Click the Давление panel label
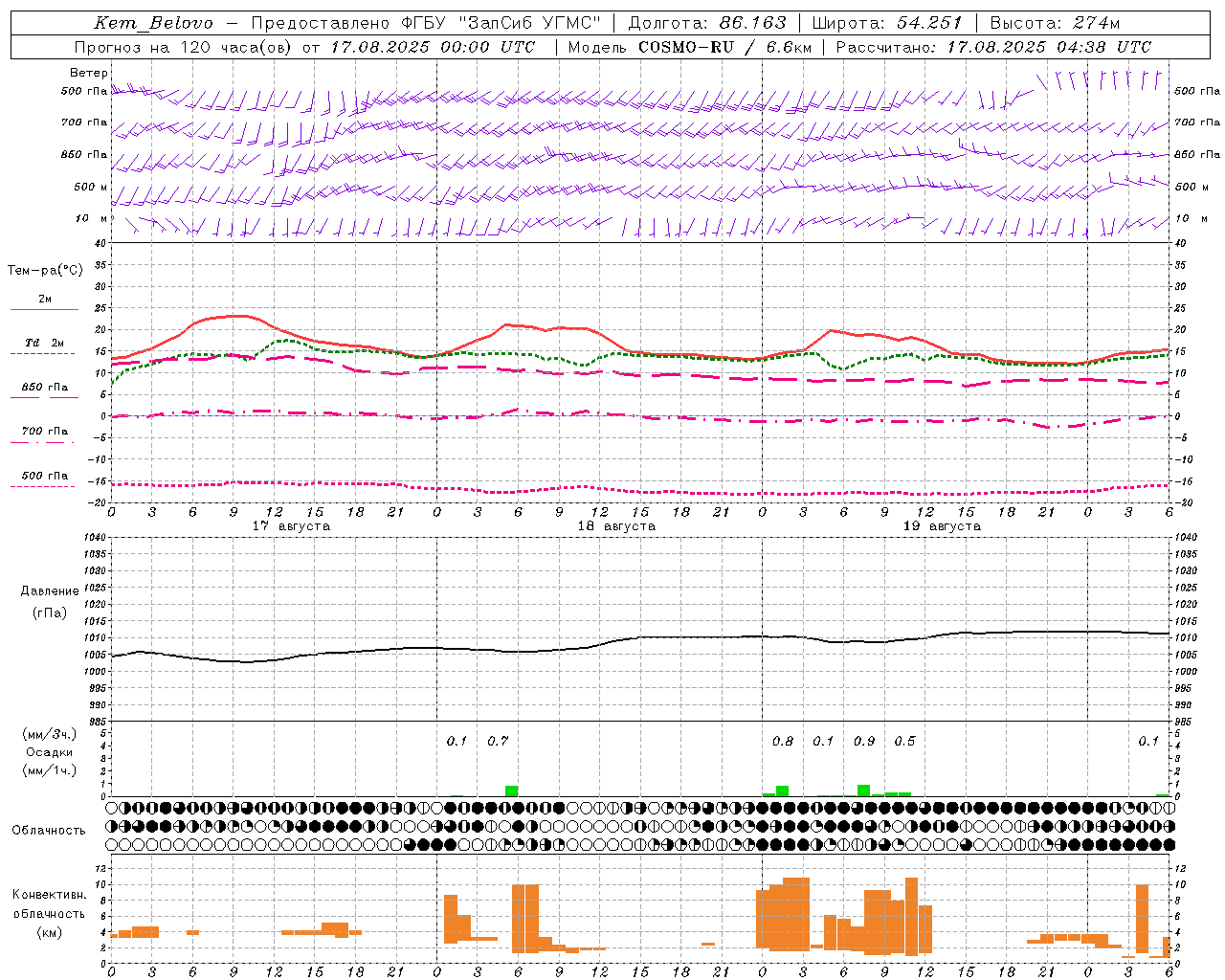The height and width of the screenshot is (980, 1225). tap(50, 591)
